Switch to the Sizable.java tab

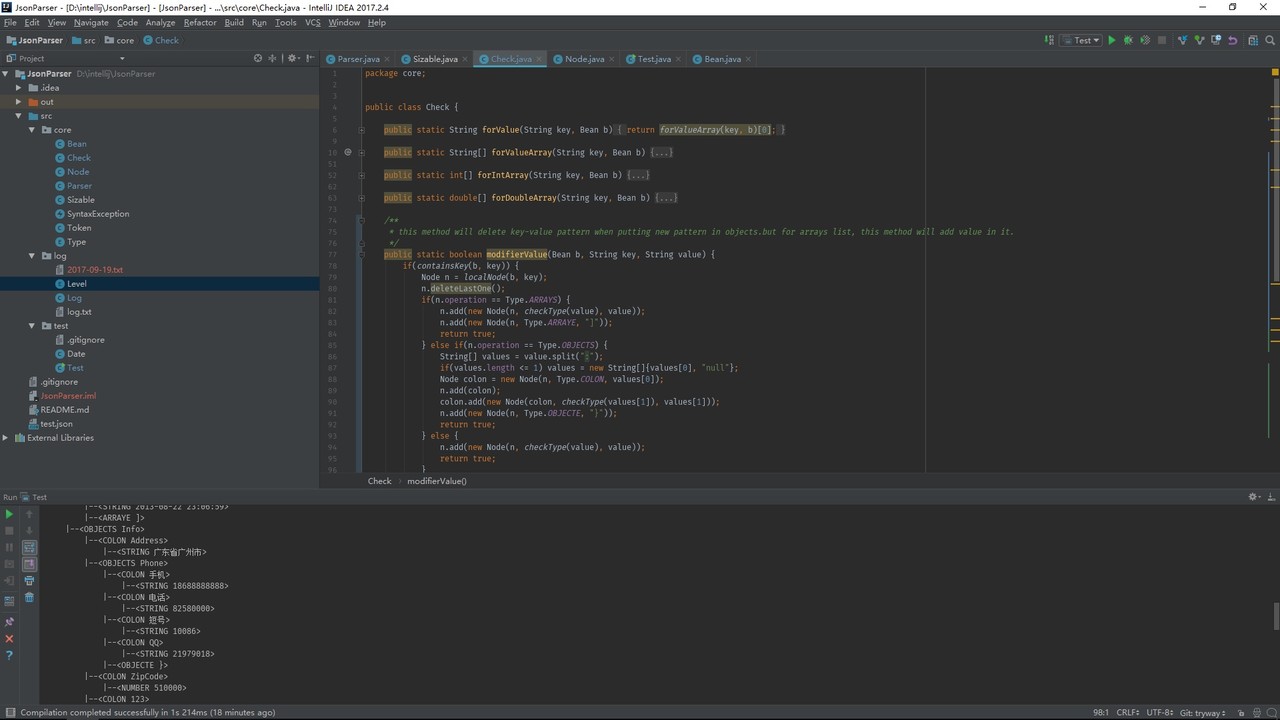click(x=435, y=59)
